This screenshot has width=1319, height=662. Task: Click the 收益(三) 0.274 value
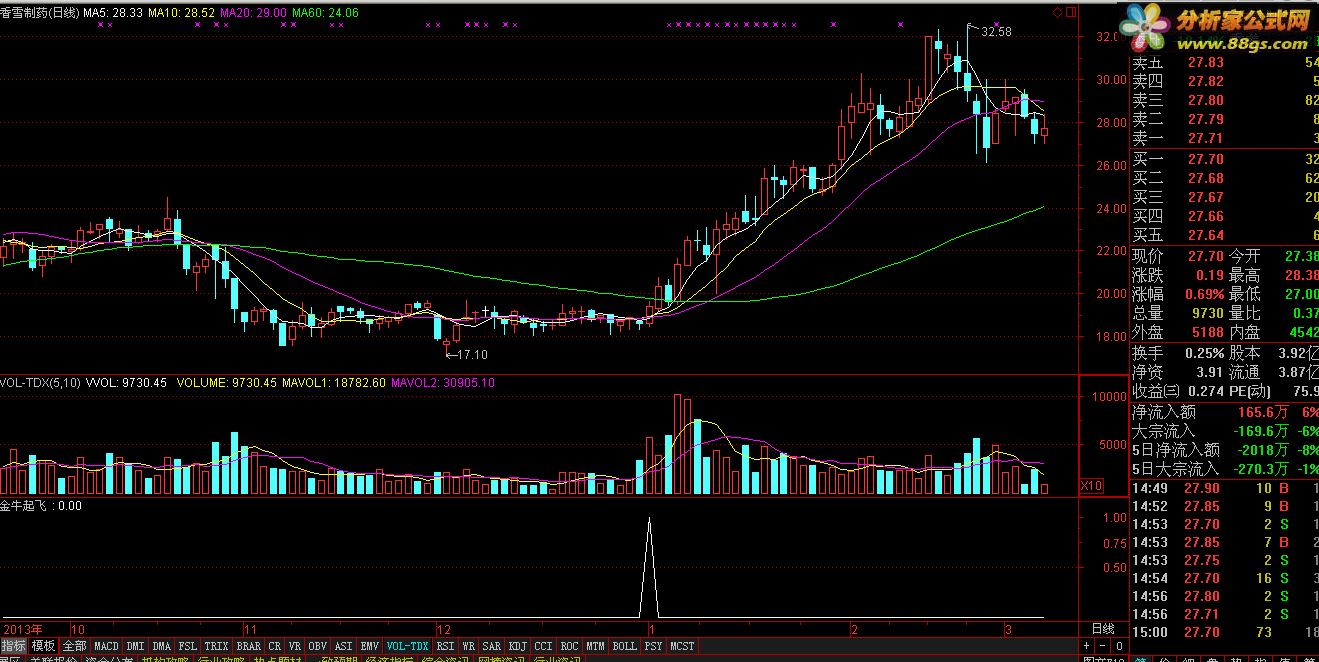pyautogui.click(x=1205, y=390)
